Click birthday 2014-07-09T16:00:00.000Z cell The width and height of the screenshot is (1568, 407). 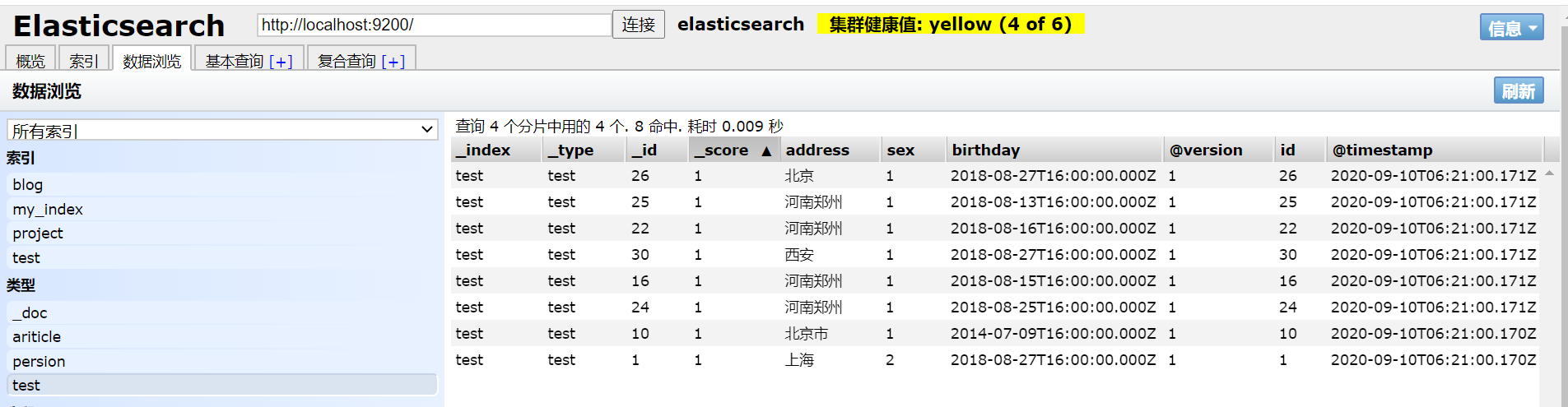tap(1053, 334)
